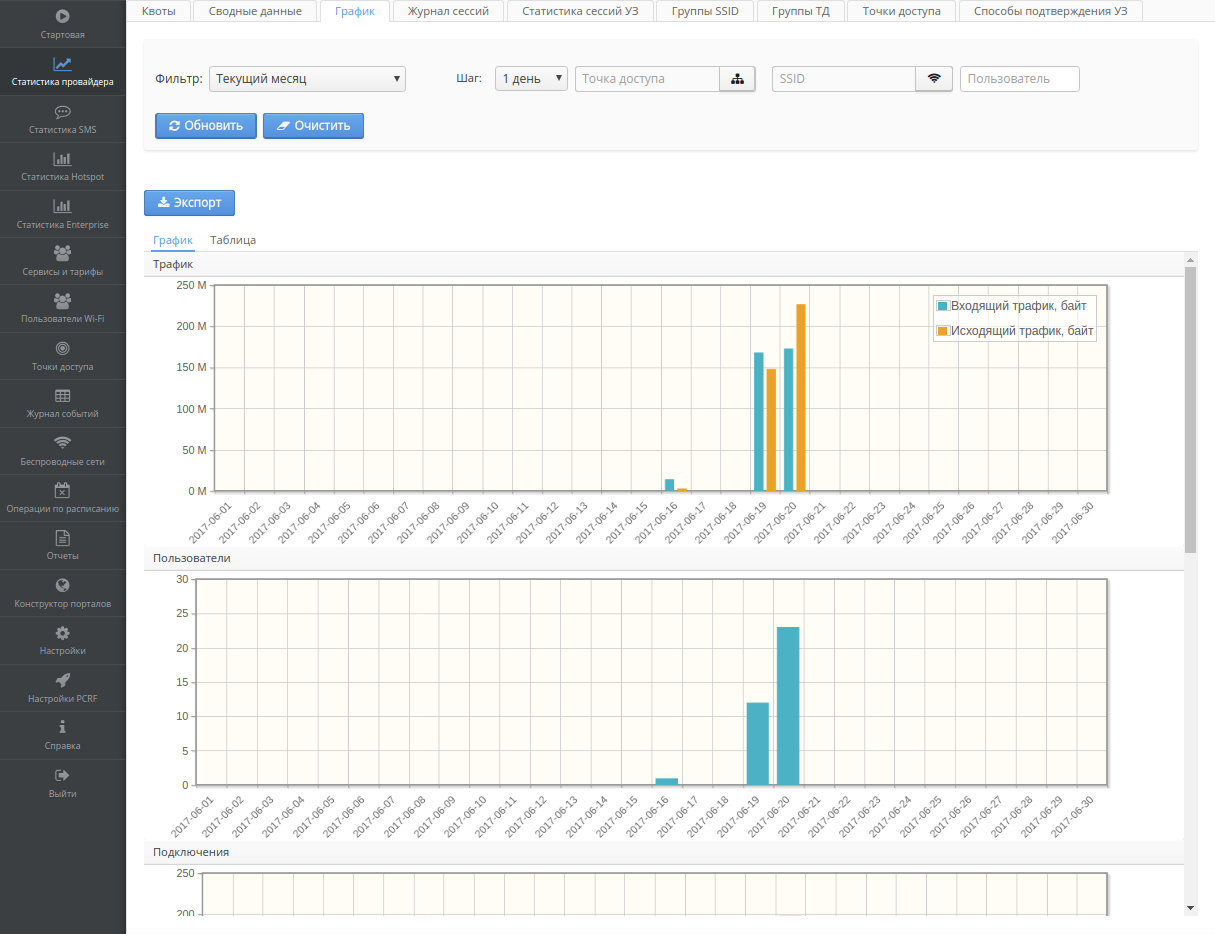Image resolution: width=1215 pixels, height=934 pixels.
Task: Switch to the Таблица view tab
Action: [x=233, y=240]
